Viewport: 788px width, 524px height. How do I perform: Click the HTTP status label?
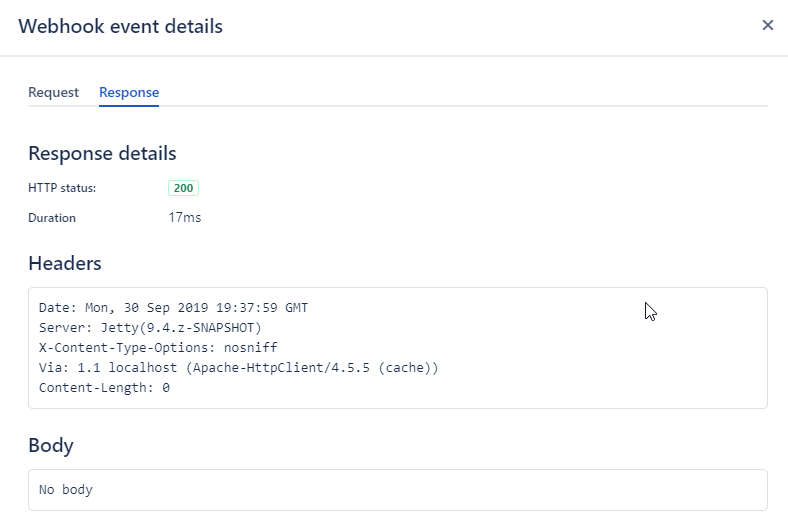(x=62, y=188)
